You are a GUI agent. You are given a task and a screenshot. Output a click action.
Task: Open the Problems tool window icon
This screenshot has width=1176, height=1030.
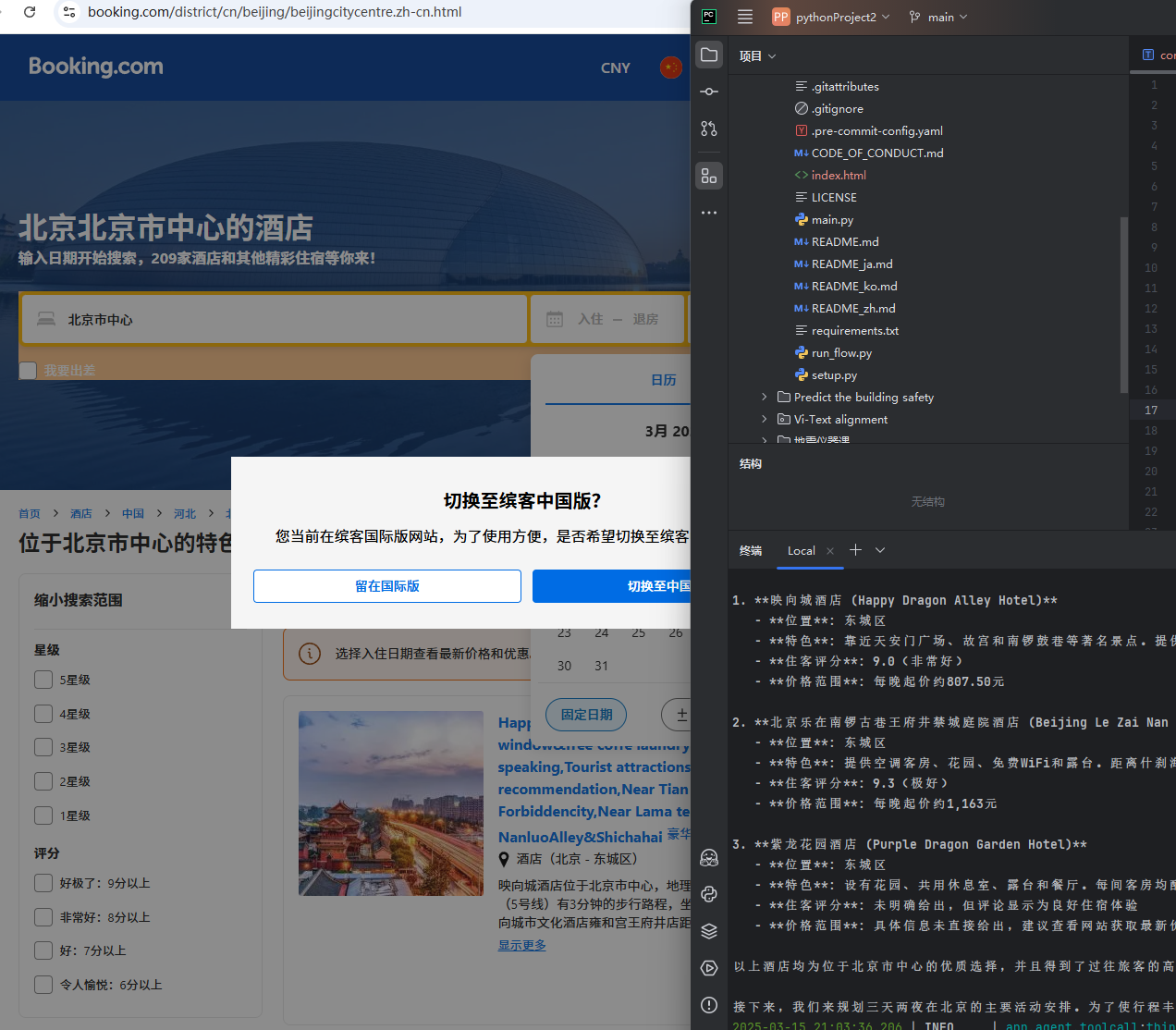709,1005
